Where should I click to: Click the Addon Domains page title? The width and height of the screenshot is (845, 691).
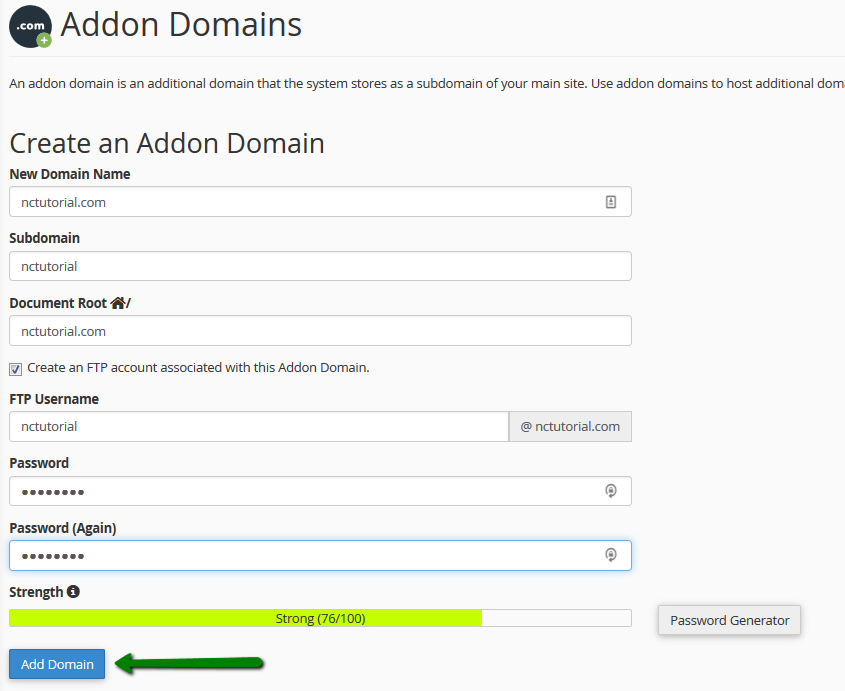[x=181, y=24]
